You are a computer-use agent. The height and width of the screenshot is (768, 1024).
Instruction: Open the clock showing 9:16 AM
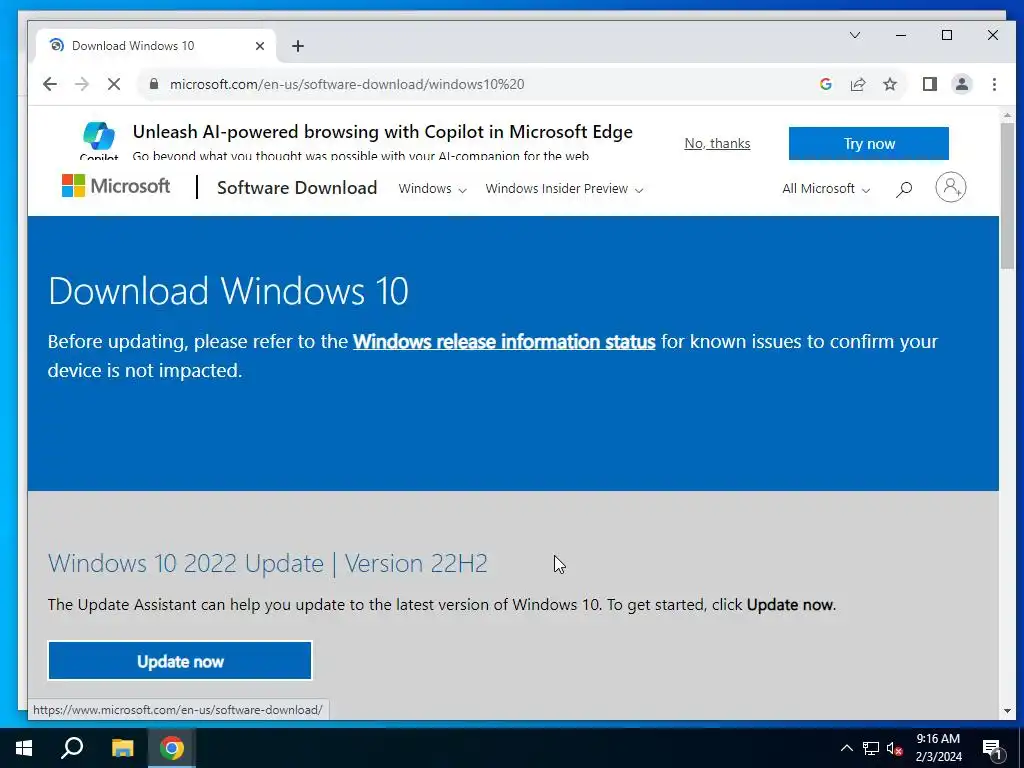(938, 748)
